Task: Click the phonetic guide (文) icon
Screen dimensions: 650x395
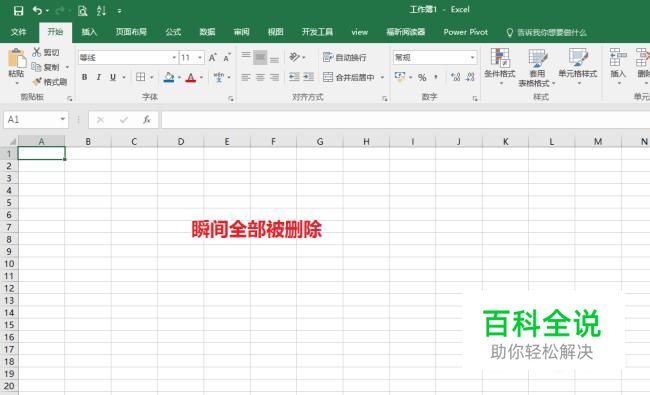Action: point(218,77)
